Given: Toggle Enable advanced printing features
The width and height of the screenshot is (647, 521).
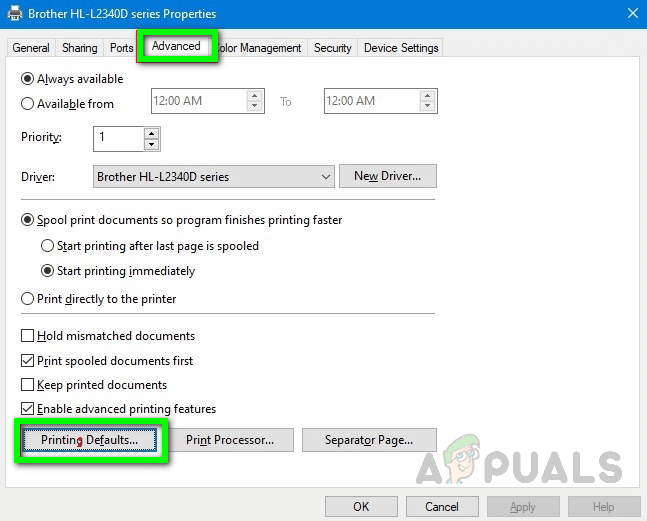Looking at the screenshot, I should [x=28, y=409].
